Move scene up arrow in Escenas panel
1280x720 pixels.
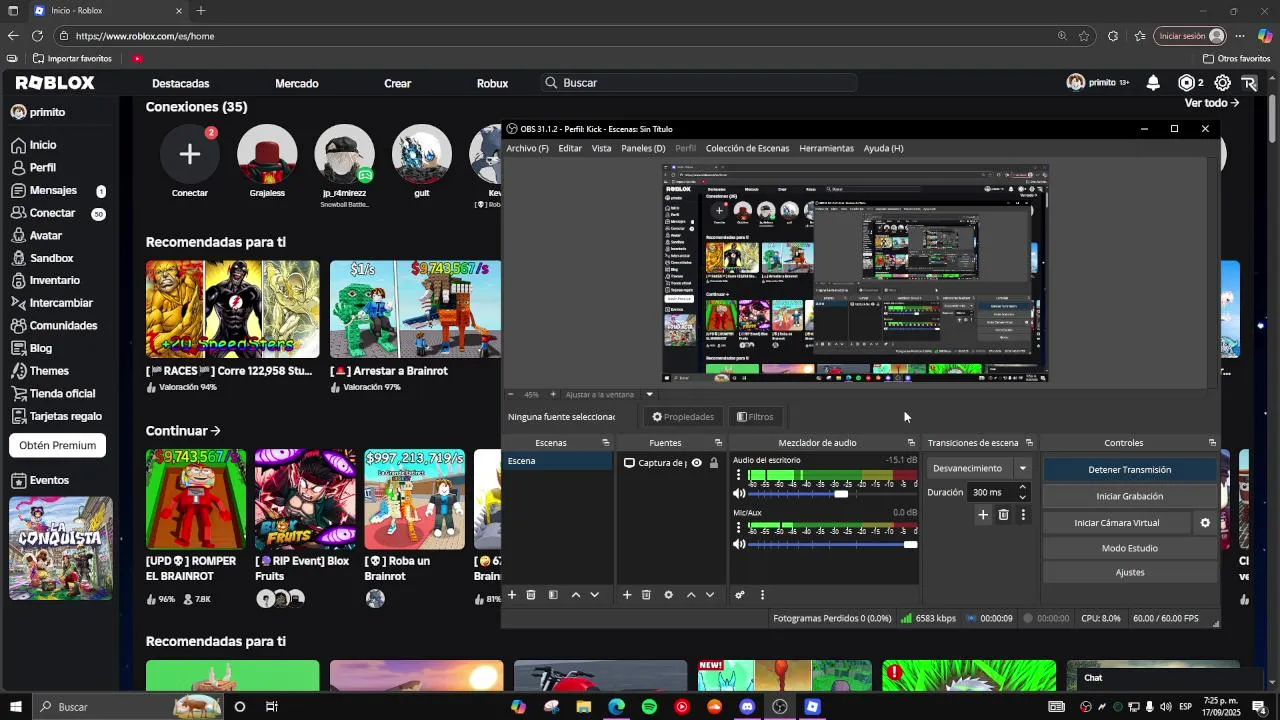click(576, 595)
